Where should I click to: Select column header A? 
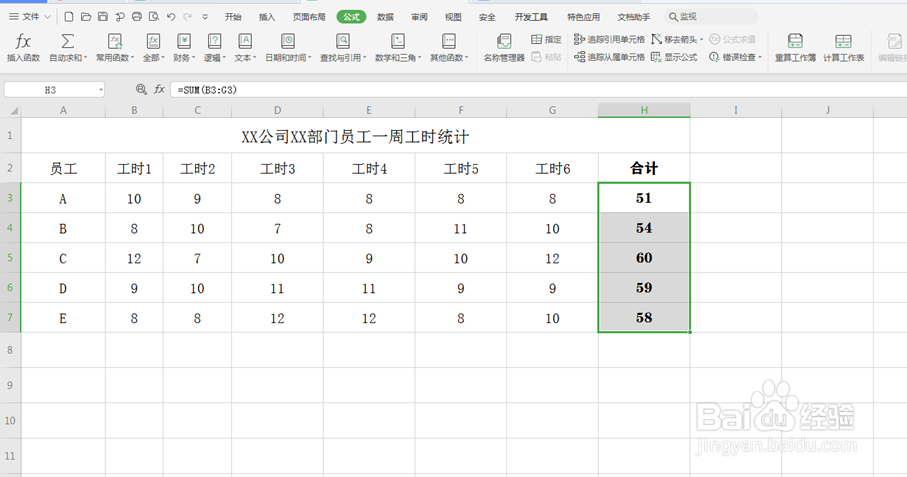63,110
